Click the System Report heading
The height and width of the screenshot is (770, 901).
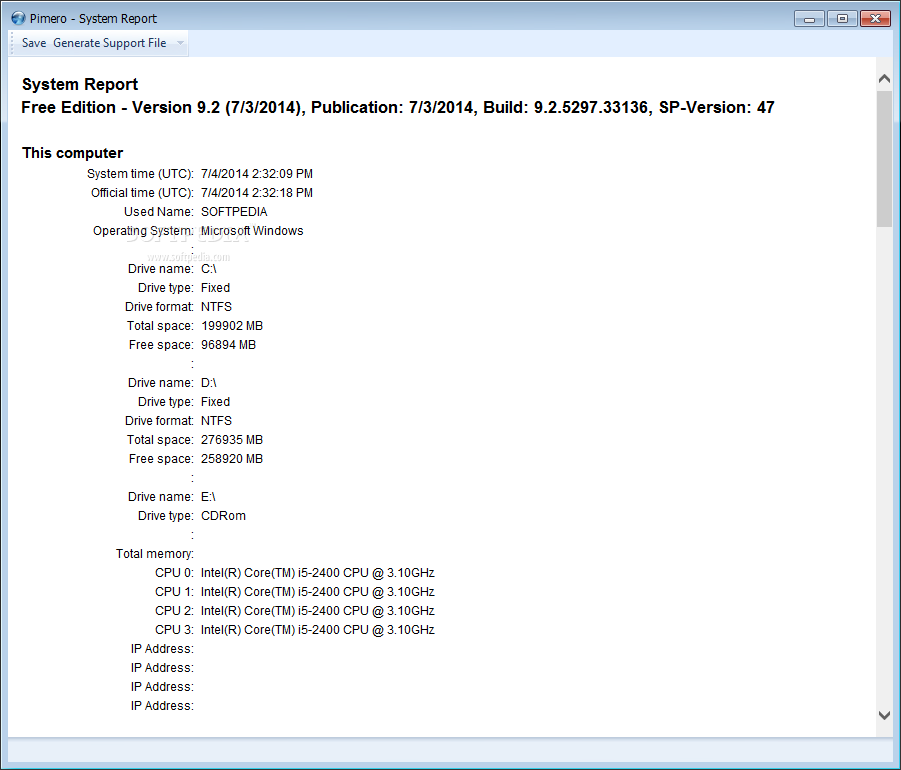pyautogui.click(x=80, y=84)
